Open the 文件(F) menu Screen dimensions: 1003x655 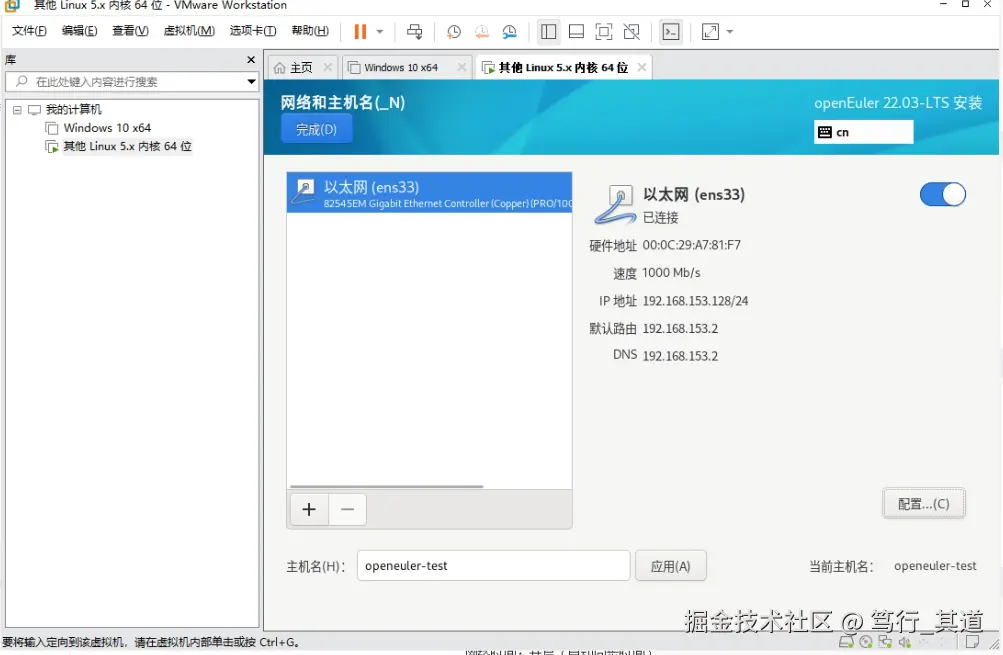click(29, 31)
